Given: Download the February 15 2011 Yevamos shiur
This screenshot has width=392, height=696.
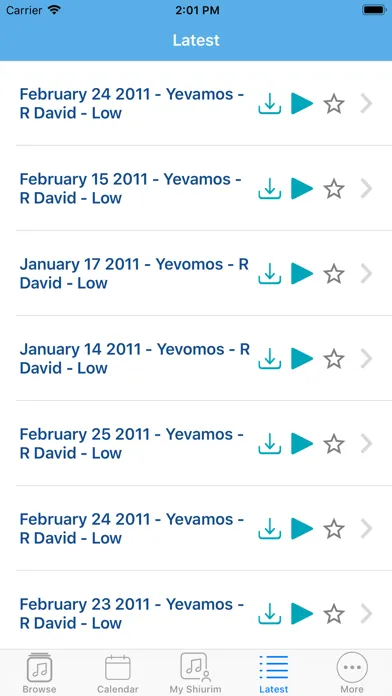Looking at the screenshot, I should 269,189.
